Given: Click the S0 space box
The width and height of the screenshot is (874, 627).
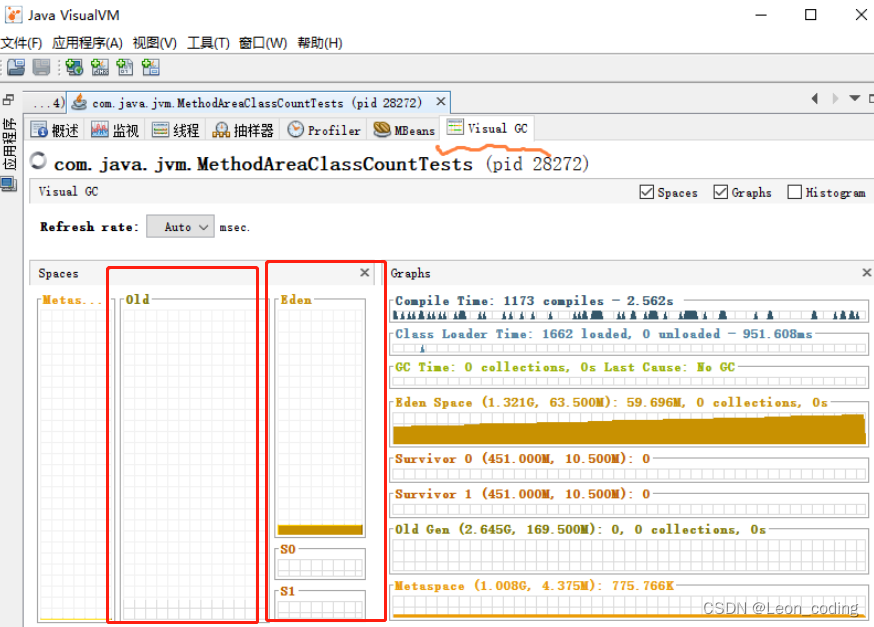Looking at the screenshot, I should point(320,563).
